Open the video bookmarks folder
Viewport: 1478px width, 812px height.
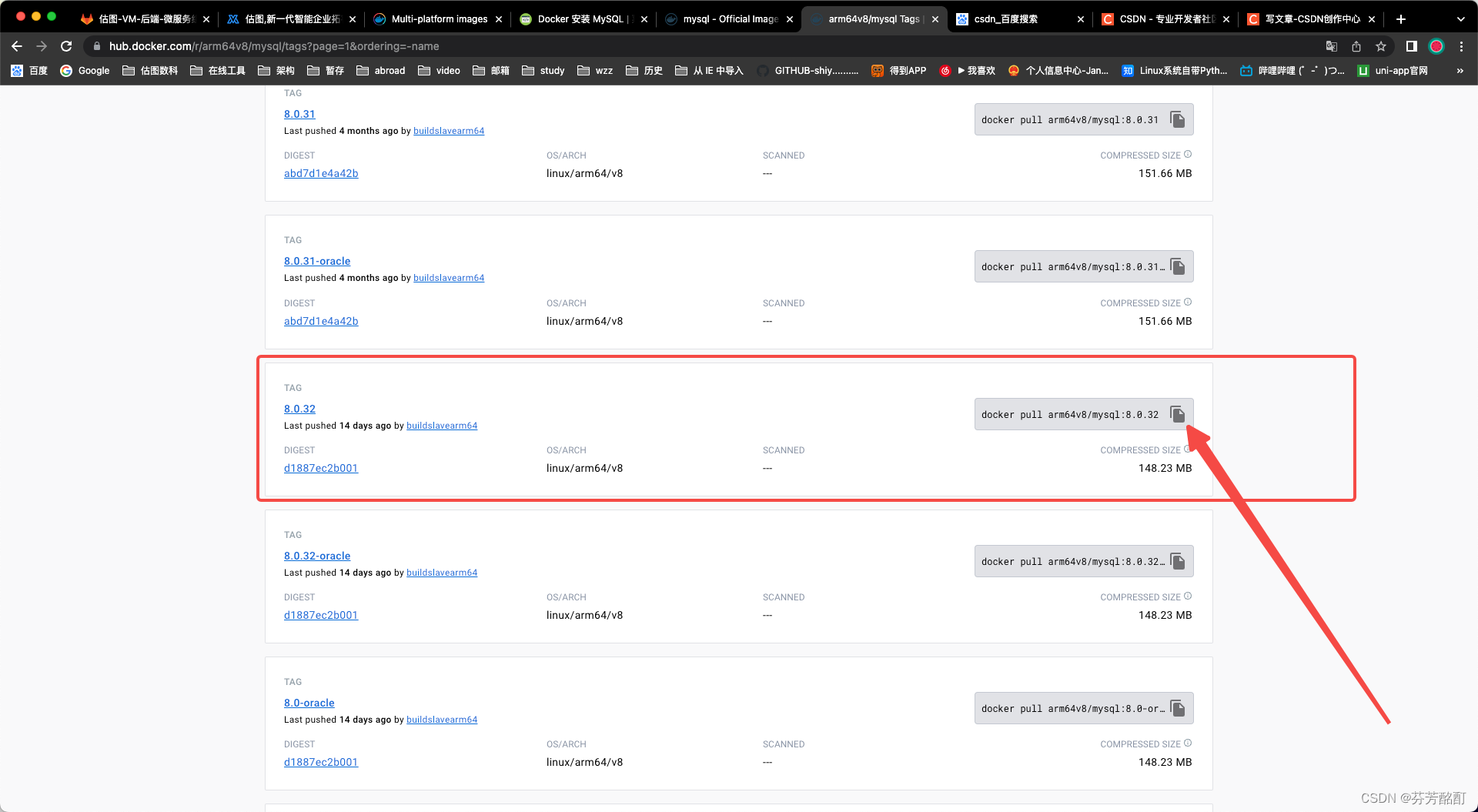click(x=439, y=71)
